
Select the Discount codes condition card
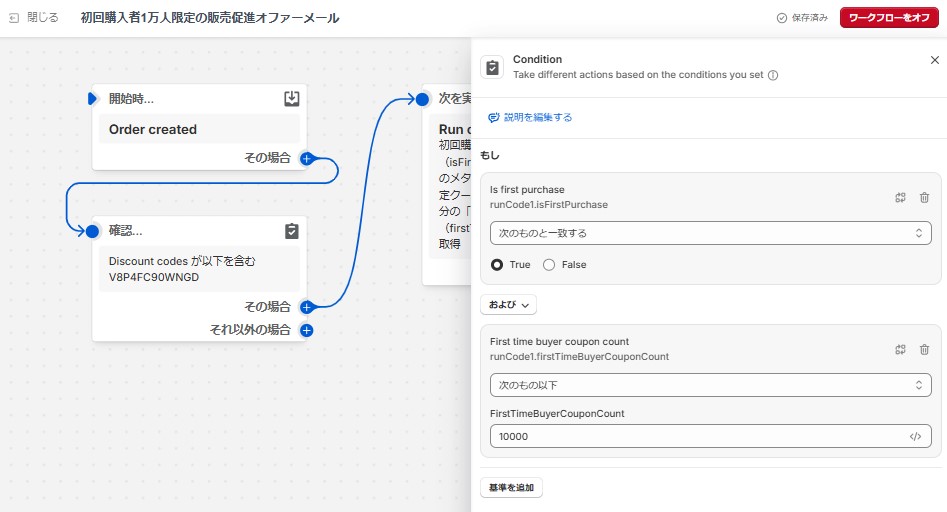point(199,269)
